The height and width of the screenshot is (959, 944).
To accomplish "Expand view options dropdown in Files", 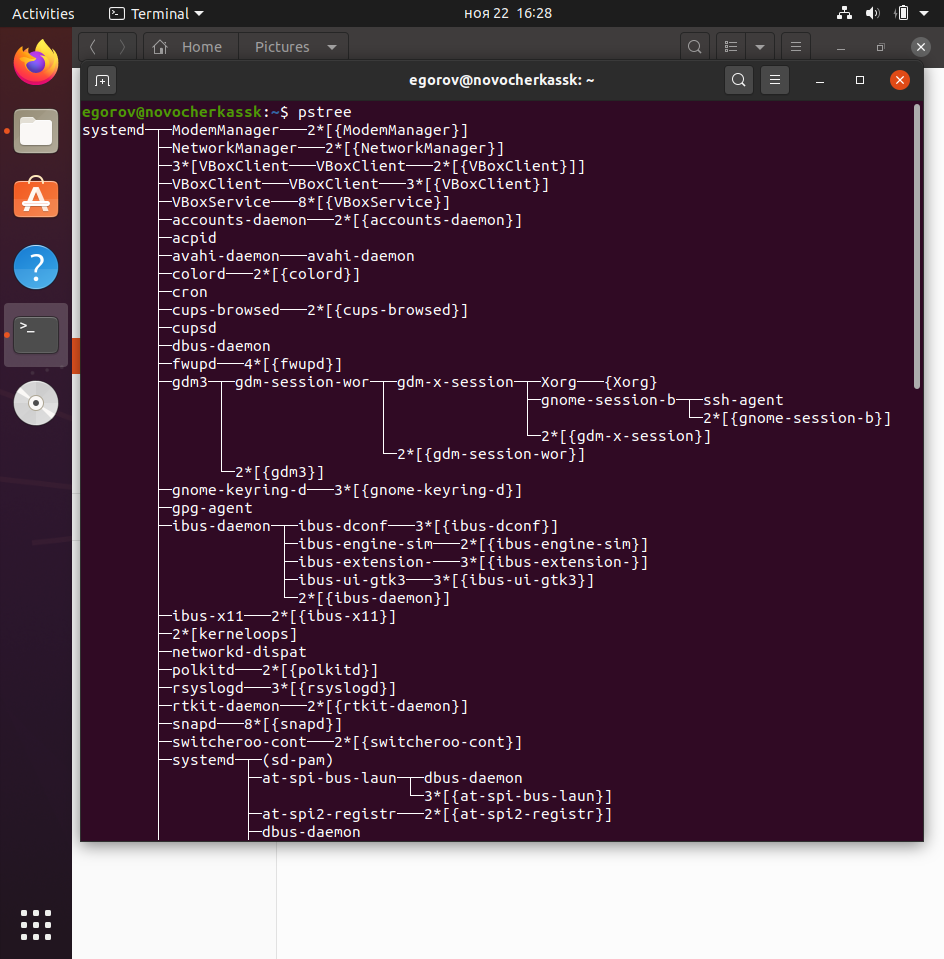I will [760, 47].
